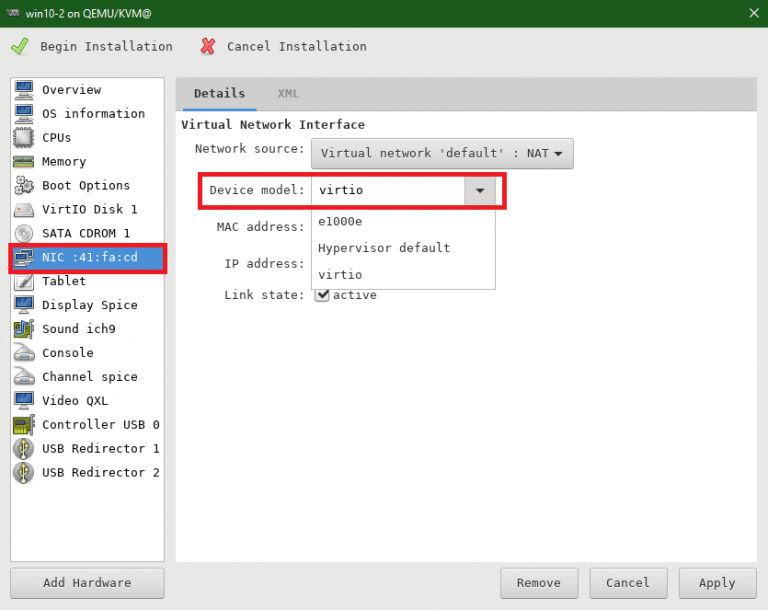Click the Device model dropdown arrow

[x=480, y=190]
